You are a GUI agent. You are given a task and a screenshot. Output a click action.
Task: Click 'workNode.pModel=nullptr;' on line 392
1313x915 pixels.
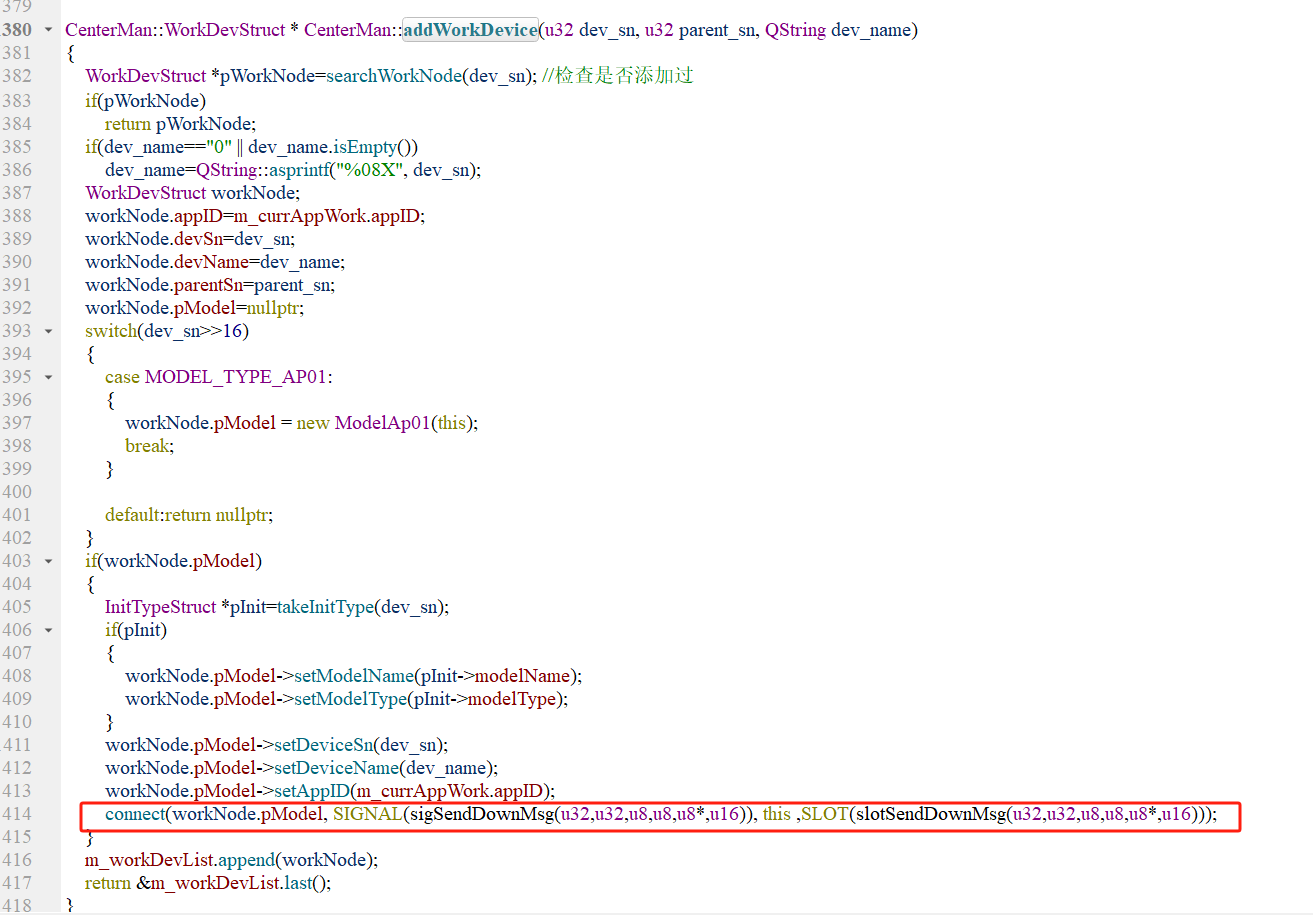(194, 308)
